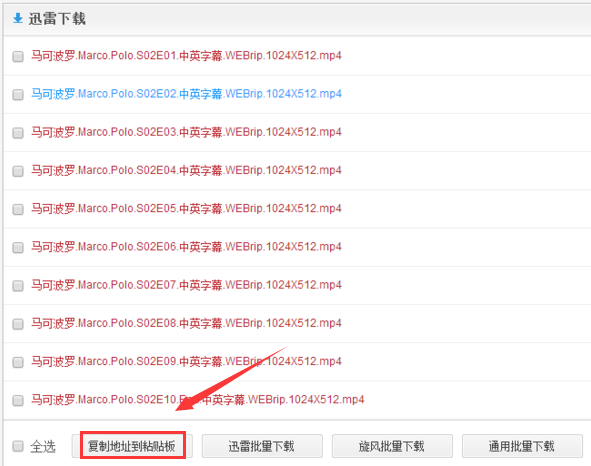Click the blue download arrow icon

[x=18, y=18]
